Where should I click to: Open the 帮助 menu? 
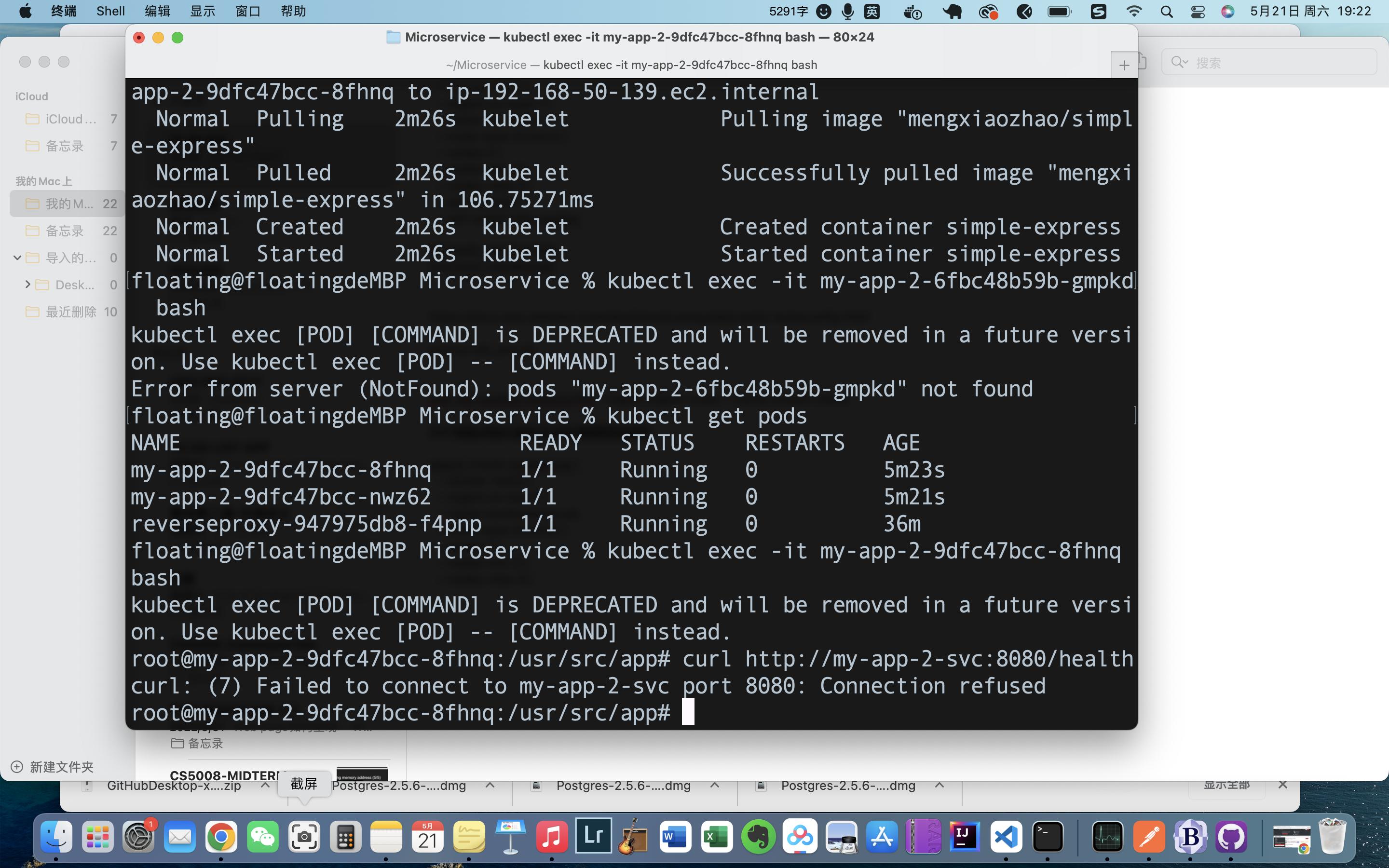coord(293,11)
